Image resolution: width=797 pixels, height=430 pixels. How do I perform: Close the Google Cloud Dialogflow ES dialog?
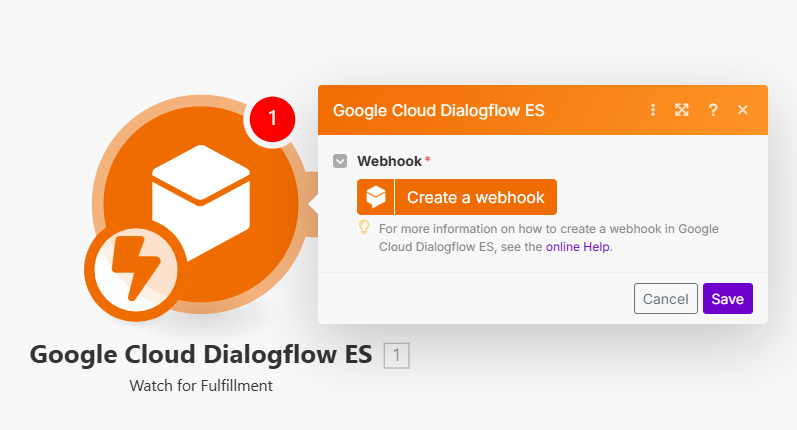pyautogui.click(x=743, y=110)
